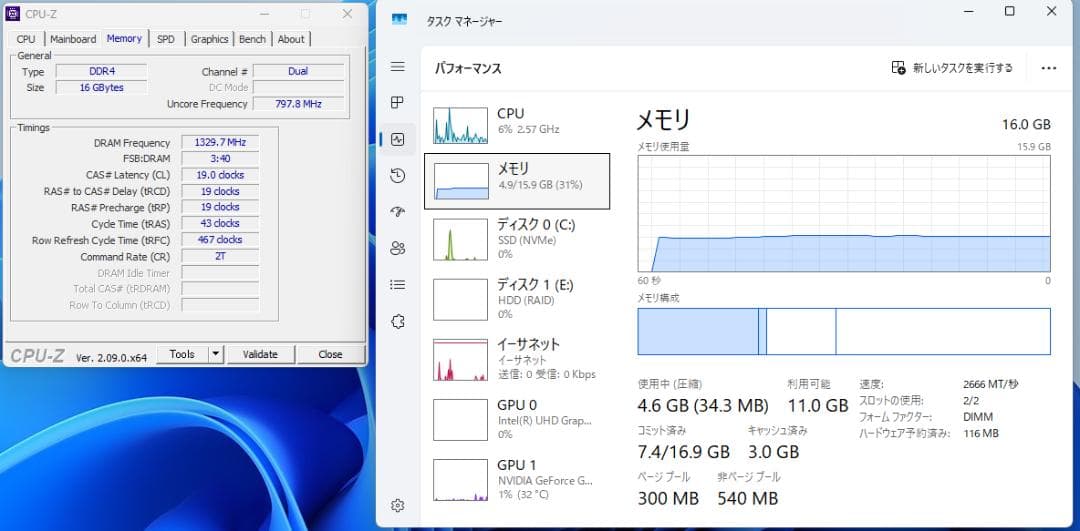Click the DDR4 Type field in CPU-Z
Viewport: 1080px width, 531px height.
pyautogui.click(x=101, y=71)
